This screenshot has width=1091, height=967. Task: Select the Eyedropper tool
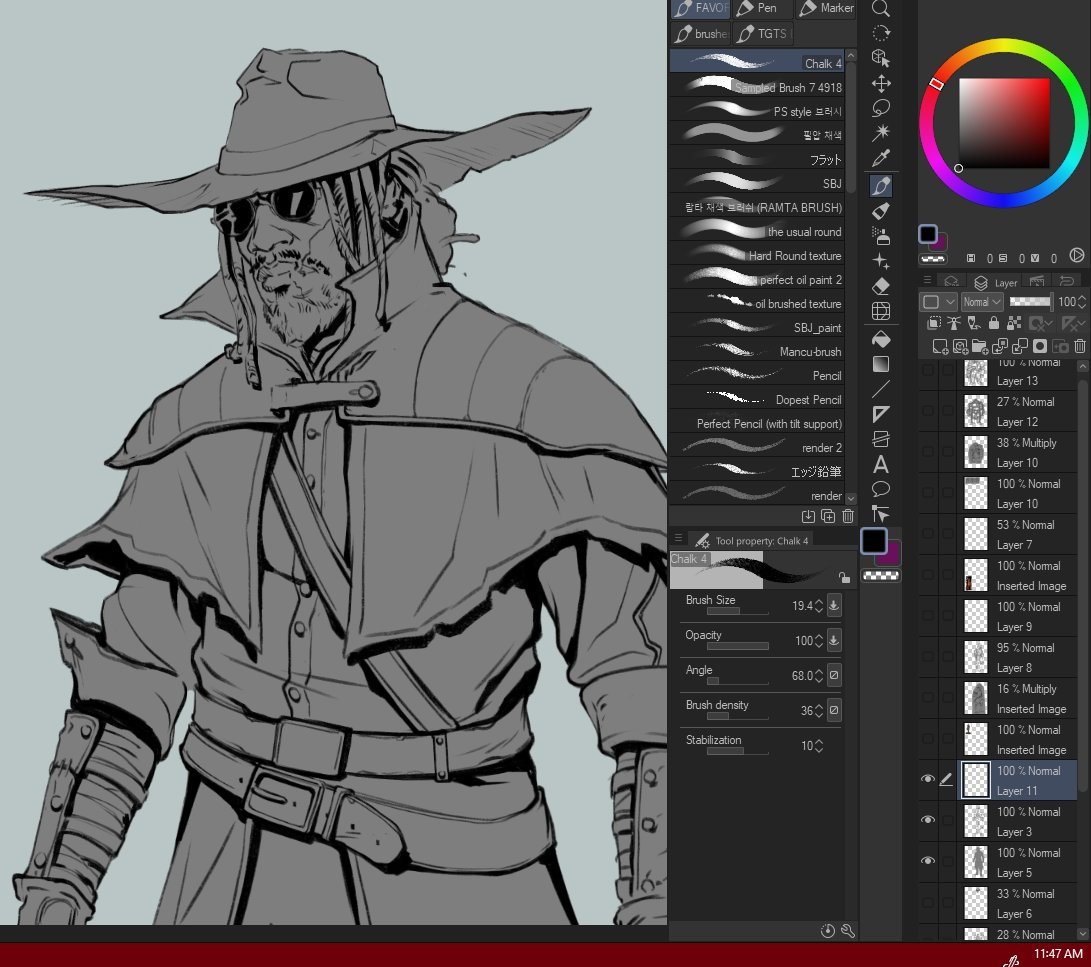pyautogui.click(x=881, y=159)
